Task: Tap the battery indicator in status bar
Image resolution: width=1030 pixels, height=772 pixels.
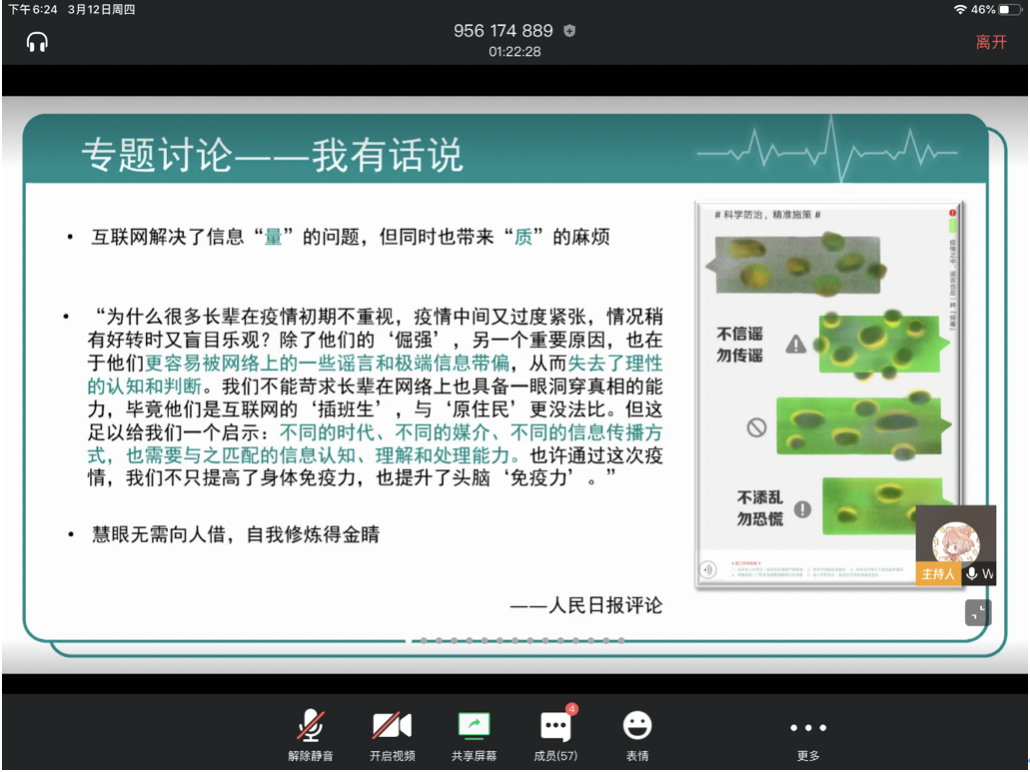Action: click(x=1010, y=9)
